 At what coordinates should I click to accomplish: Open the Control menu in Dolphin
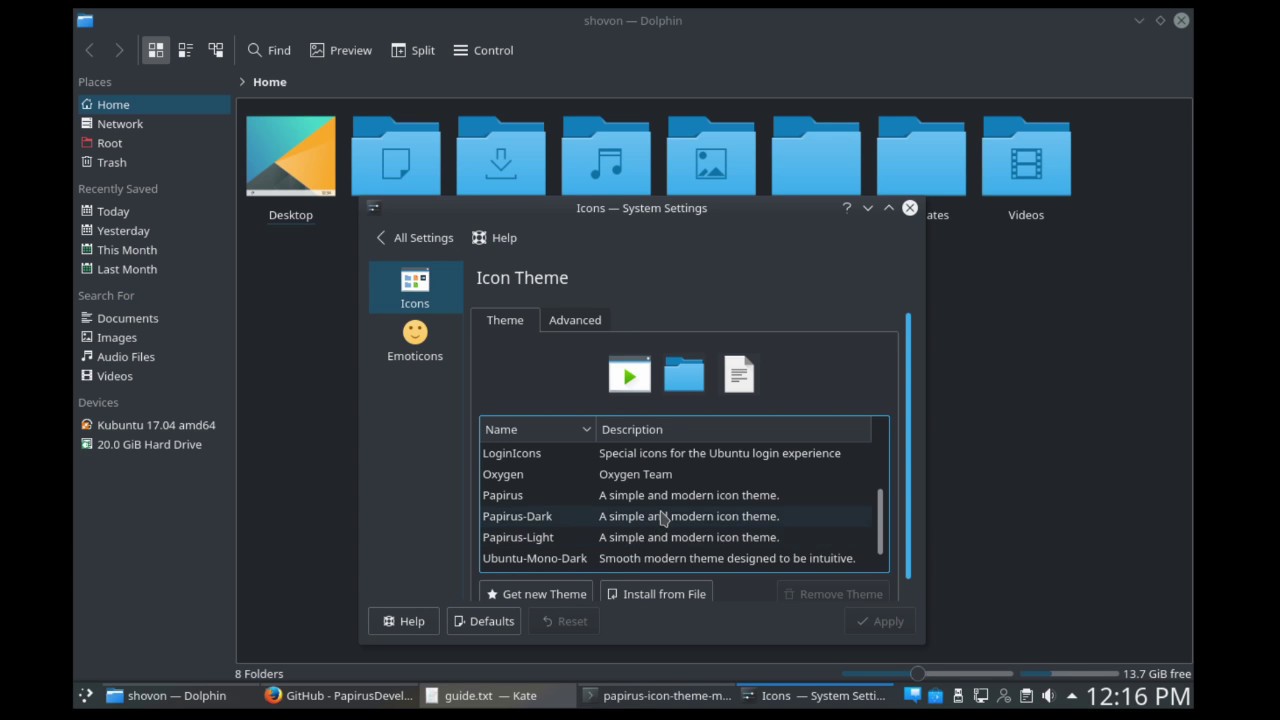483,50
